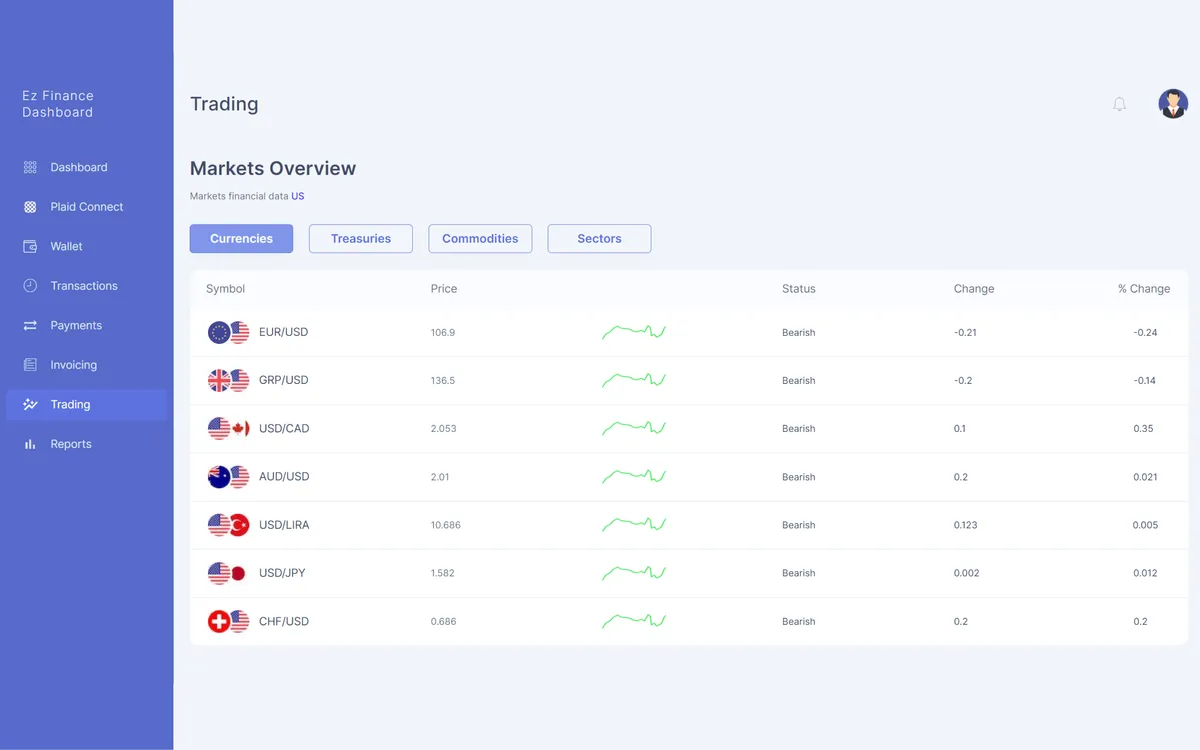The image size is (1200, 750).
Task: Click the change value 0.123
Action: 966,525
